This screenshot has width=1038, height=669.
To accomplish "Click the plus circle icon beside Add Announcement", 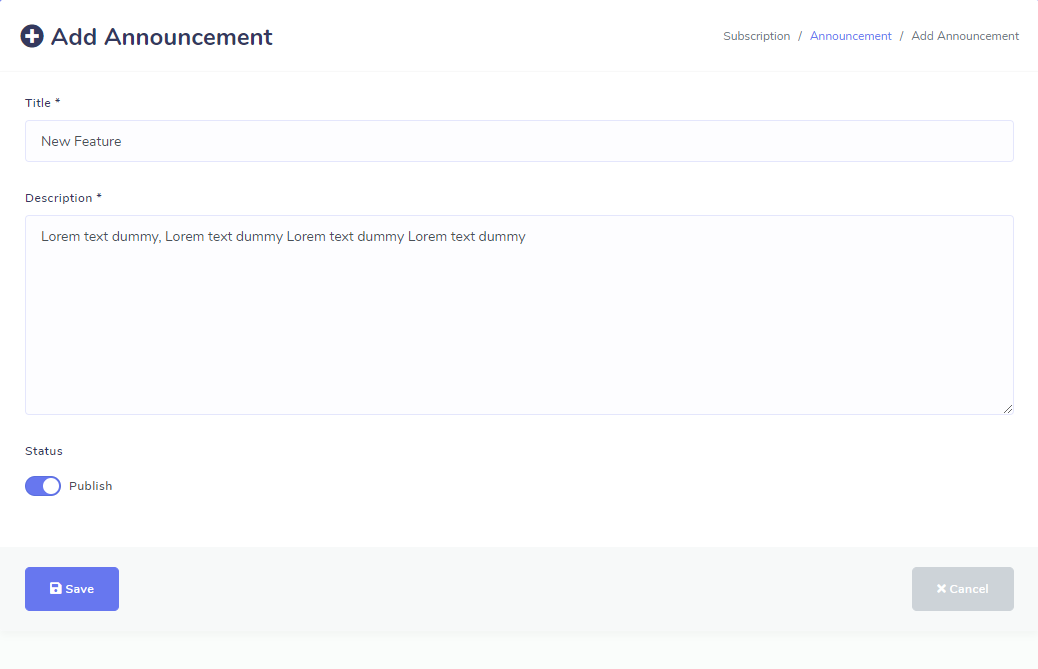I will (x=32, y=36).
